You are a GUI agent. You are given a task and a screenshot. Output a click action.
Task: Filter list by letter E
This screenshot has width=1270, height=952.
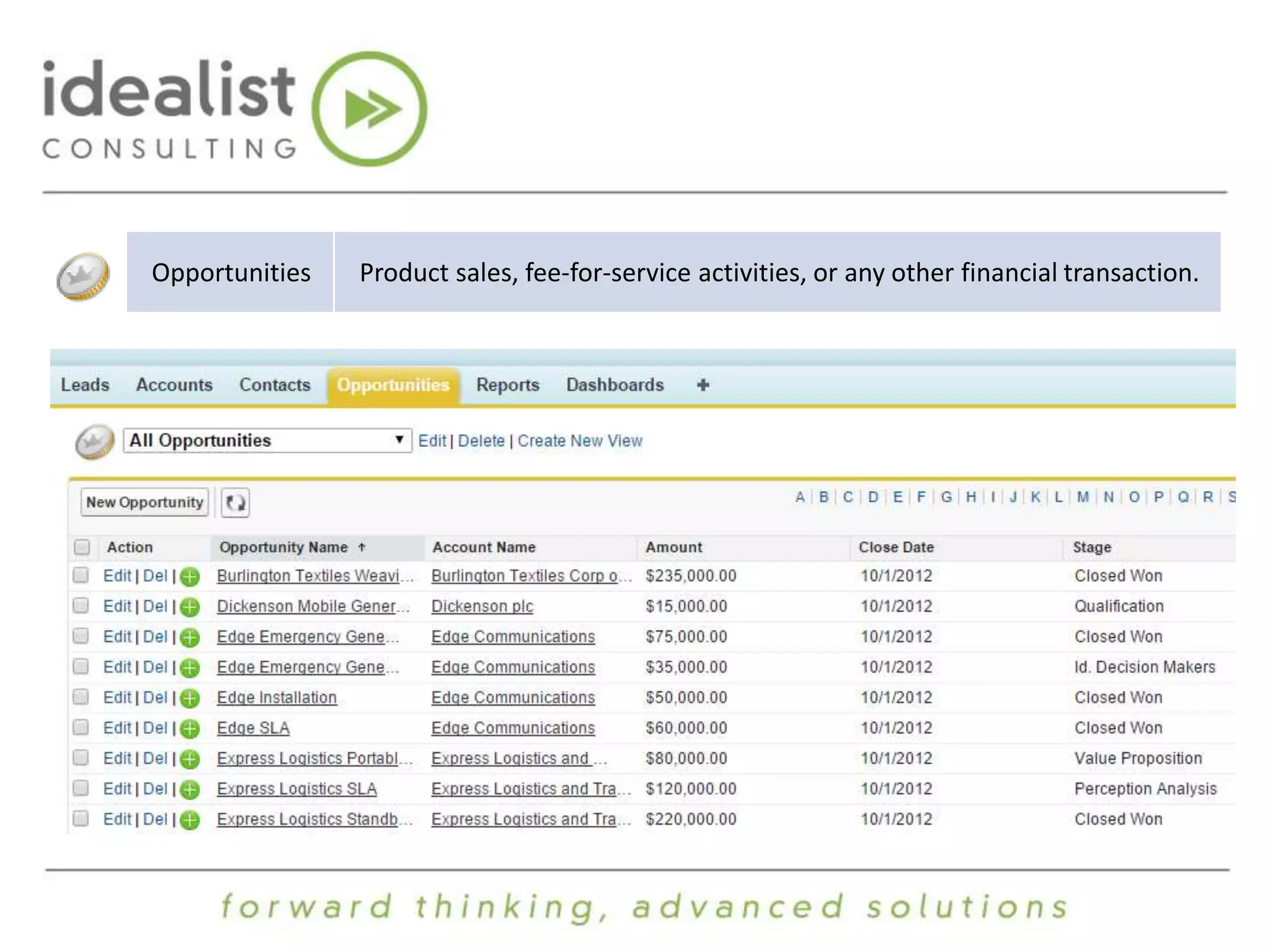click(897, 497)
